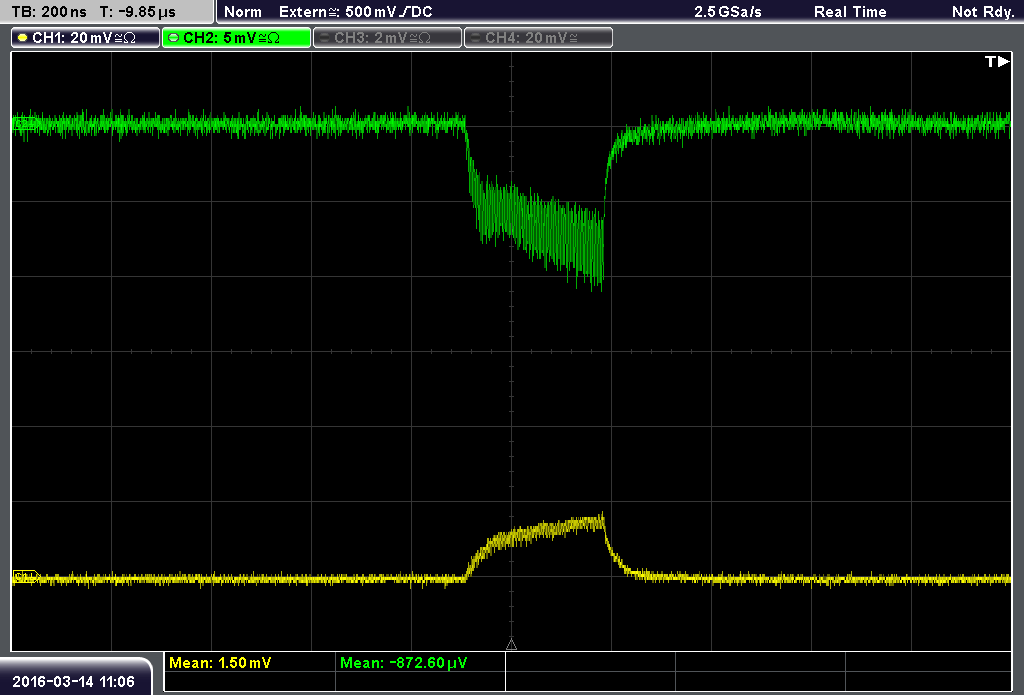Click the Norm trigger mode label
This screenshot has width=1024, height=695.
click(243, 12)
